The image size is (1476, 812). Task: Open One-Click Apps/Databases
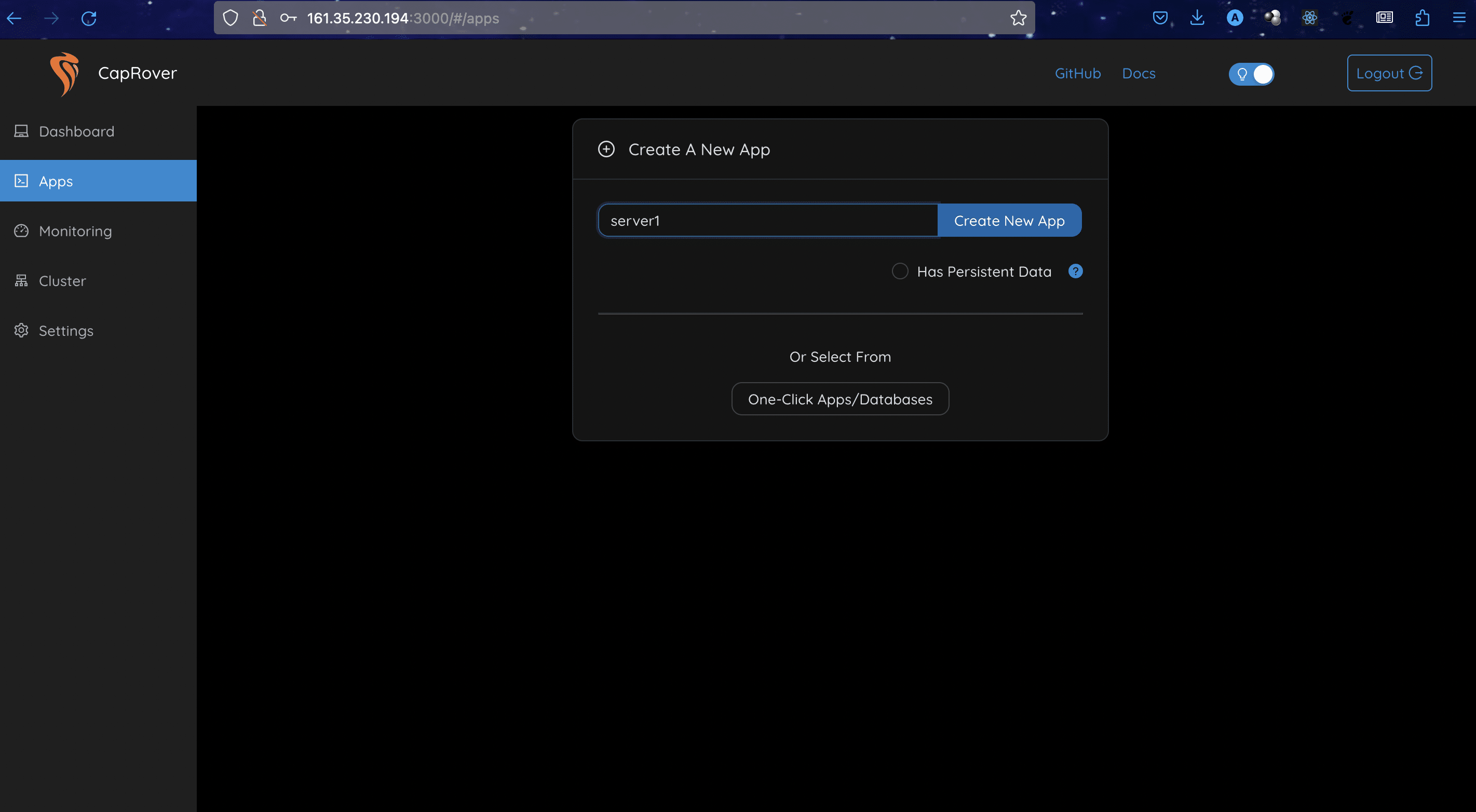pyautogui.click(x=839, y=399)
